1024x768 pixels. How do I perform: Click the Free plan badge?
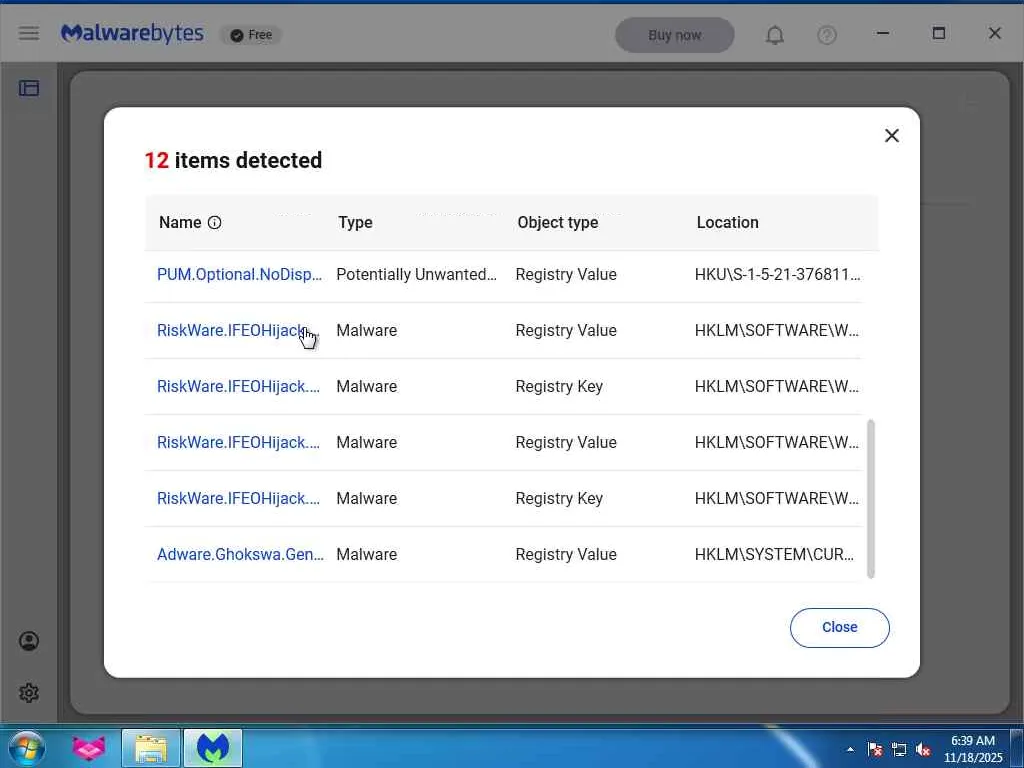[251, 35]
